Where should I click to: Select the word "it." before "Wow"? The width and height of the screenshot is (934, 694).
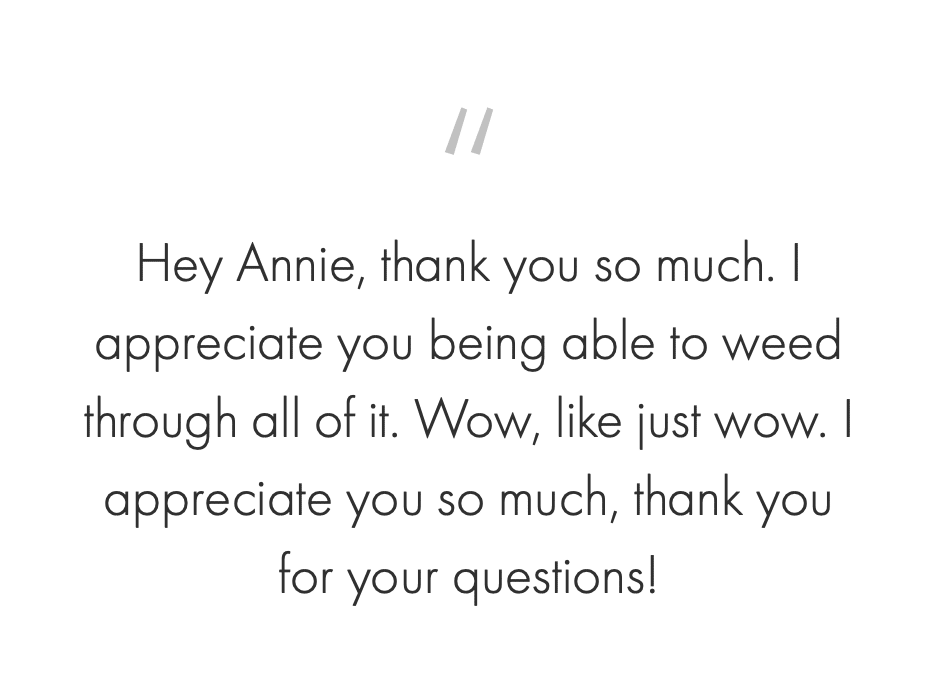[384, 421]
